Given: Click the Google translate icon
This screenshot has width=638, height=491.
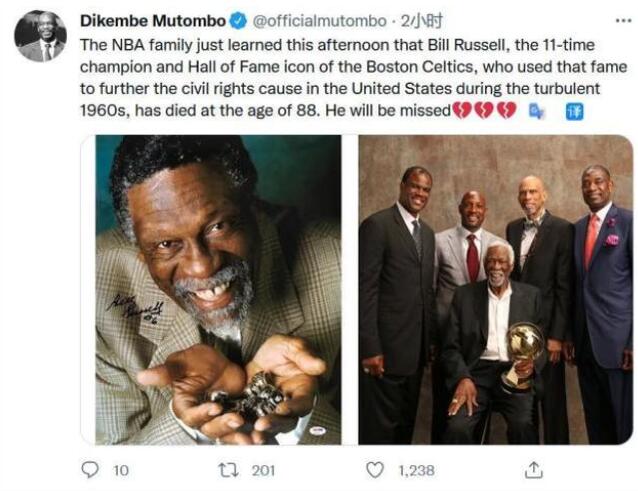Looking at the screenshot, I should (537, 111).
